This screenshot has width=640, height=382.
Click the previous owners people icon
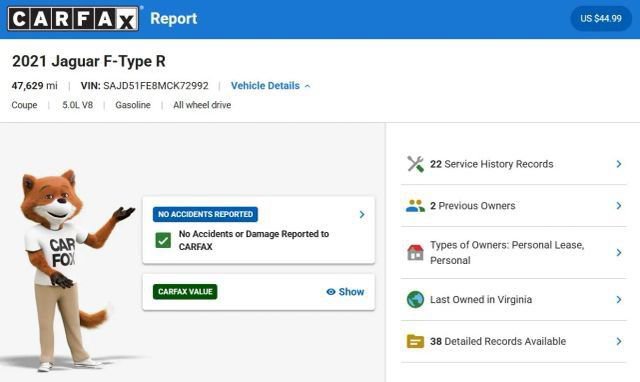point(415,206)
